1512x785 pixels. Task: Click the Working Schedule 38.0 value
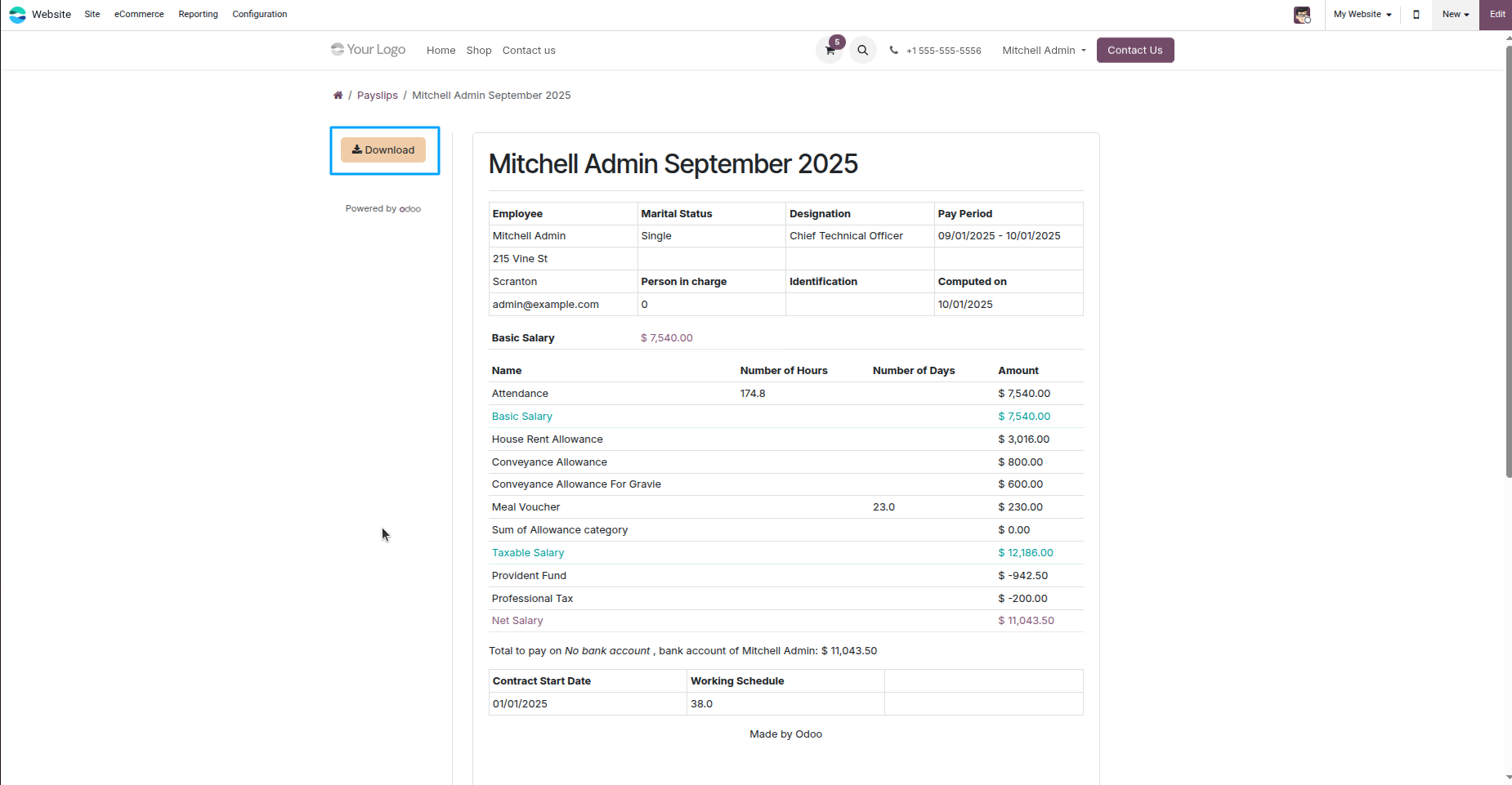702,704
